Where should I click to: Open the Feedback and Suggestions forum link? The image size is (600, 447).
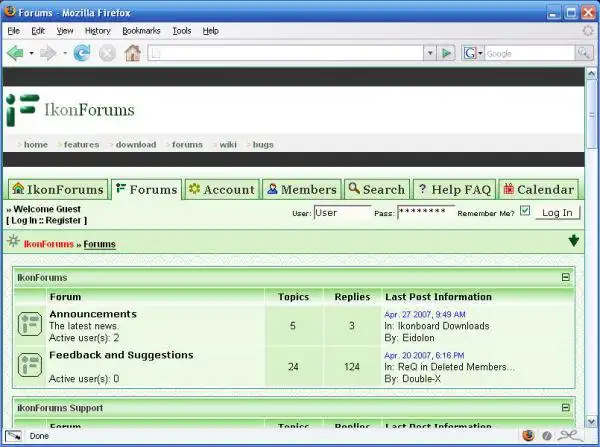(121, 355)
